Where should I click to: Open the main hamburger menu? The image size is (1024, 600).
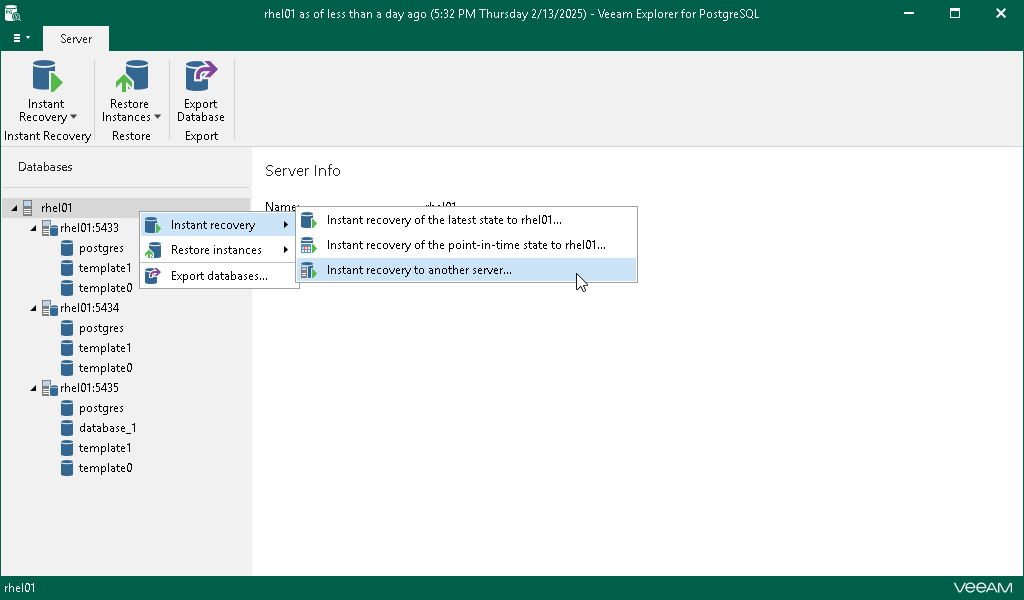tap(21, 38)
